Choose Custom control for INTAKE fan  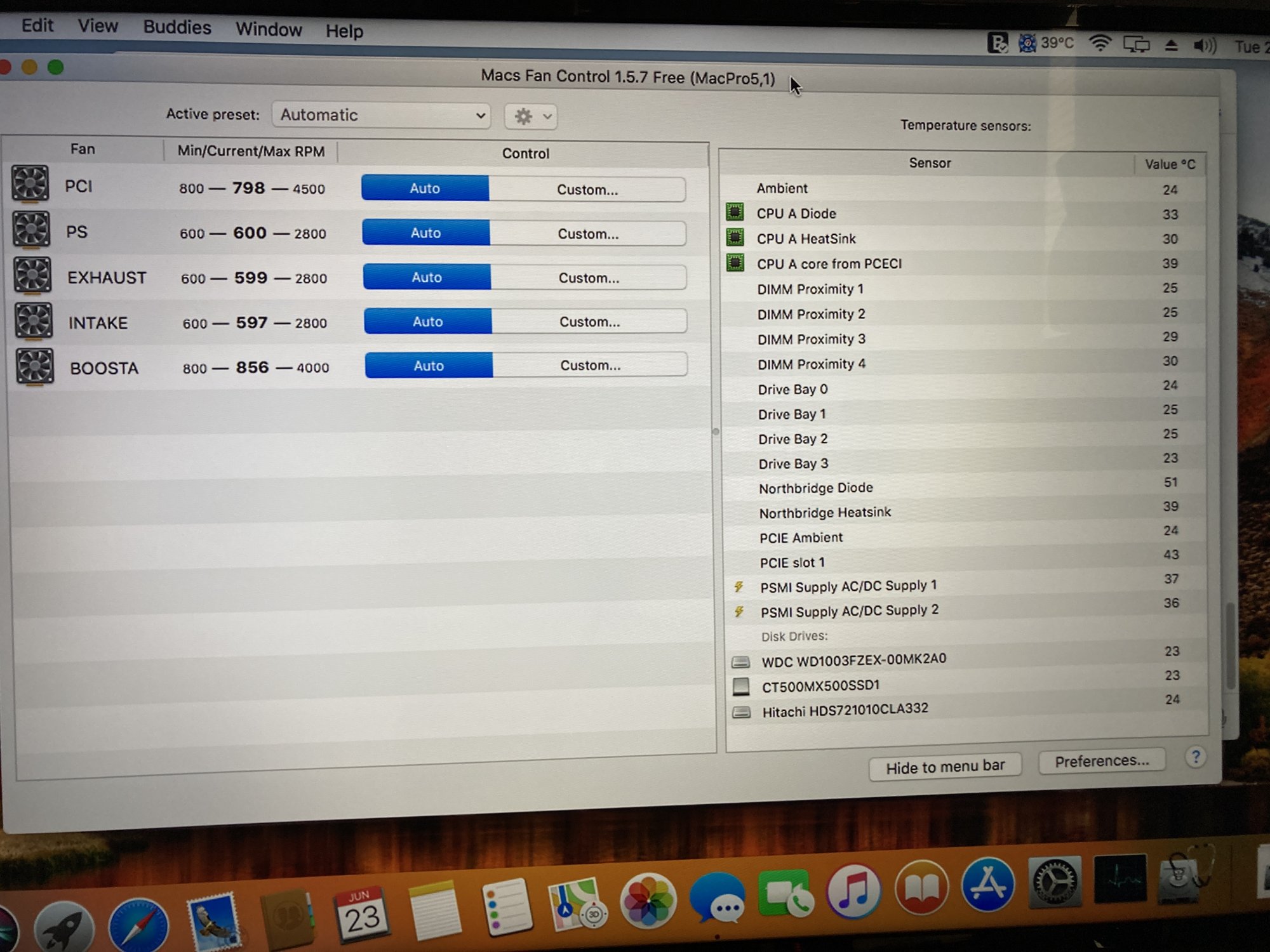point(589,321)
